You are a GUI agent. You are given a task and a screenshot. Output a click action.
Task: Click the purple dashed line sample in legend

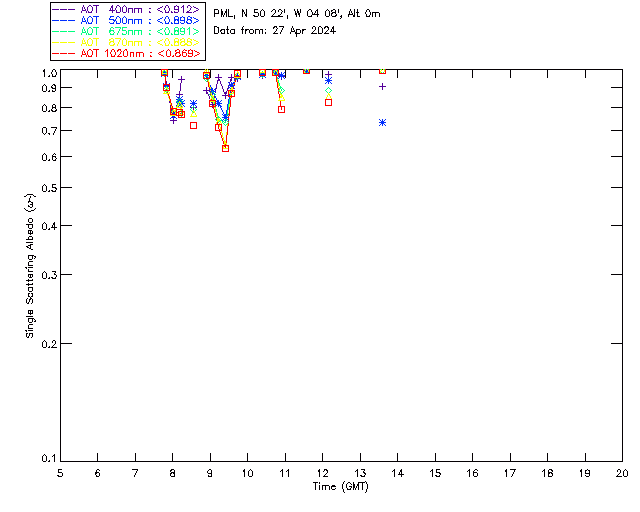click(x=64, y=9)
